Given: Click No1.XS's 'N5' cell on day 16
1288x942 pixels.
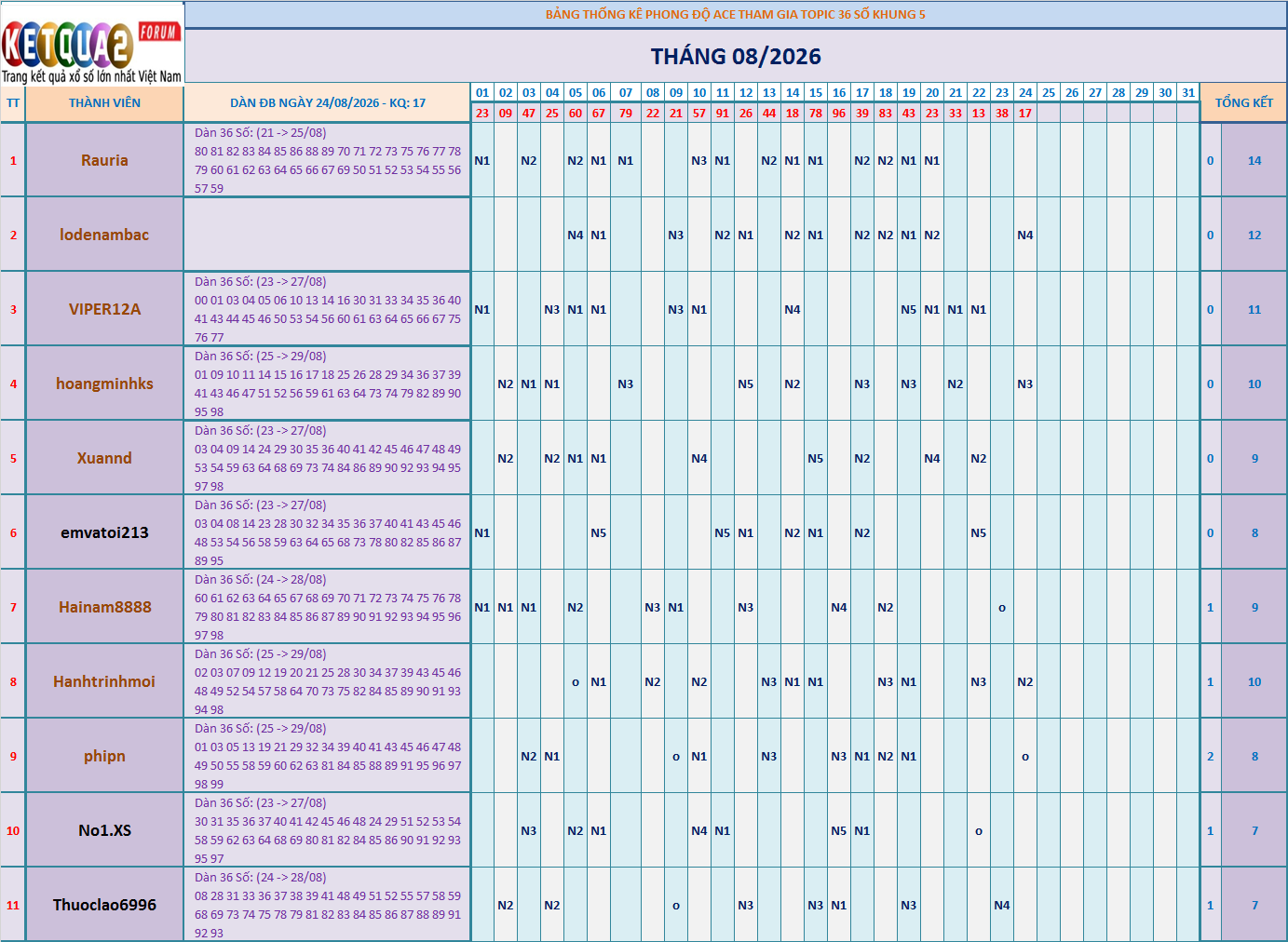Looking at the screenshot, I should [x=839, y=830].
